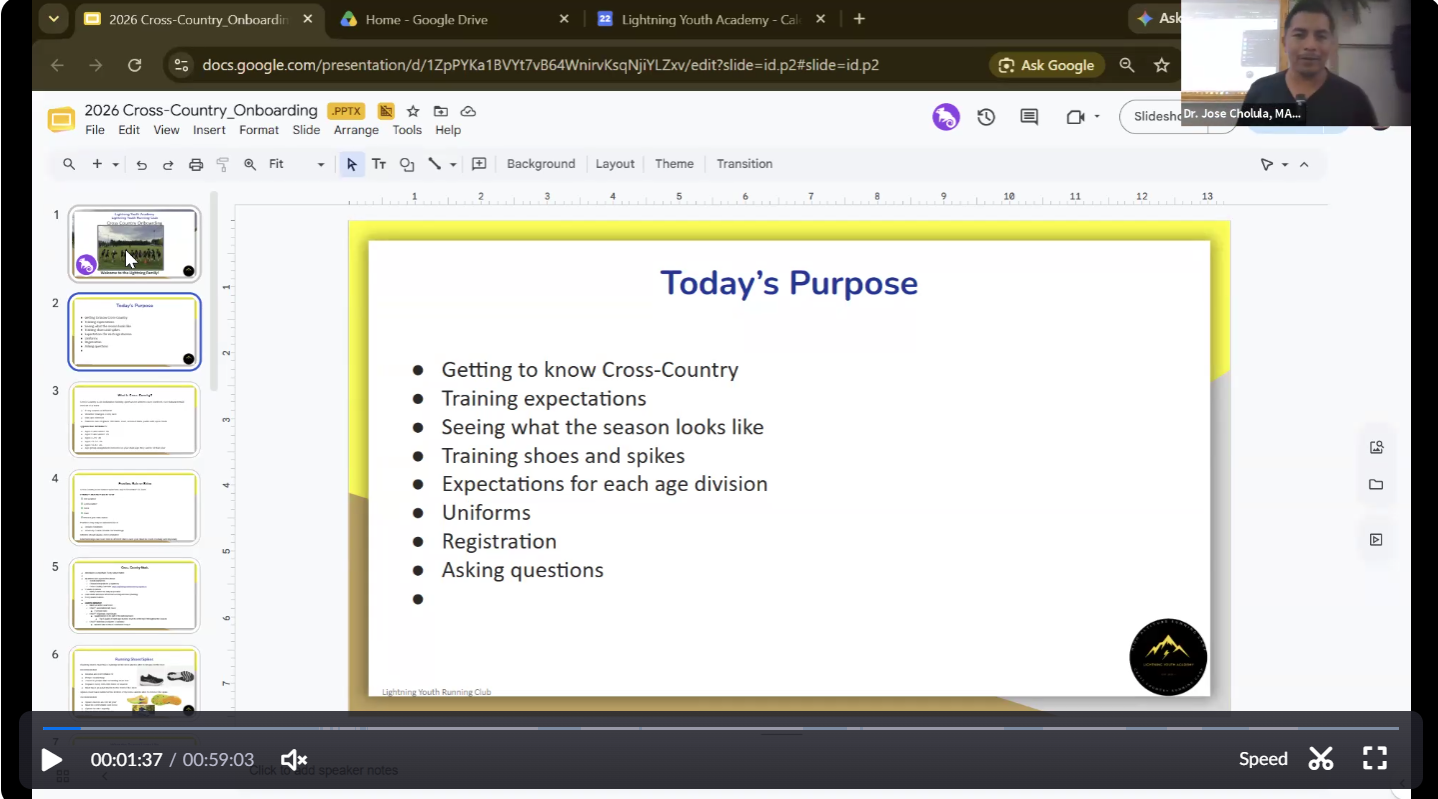
Task: Select the shape tool icon
Action: (407, 164)
